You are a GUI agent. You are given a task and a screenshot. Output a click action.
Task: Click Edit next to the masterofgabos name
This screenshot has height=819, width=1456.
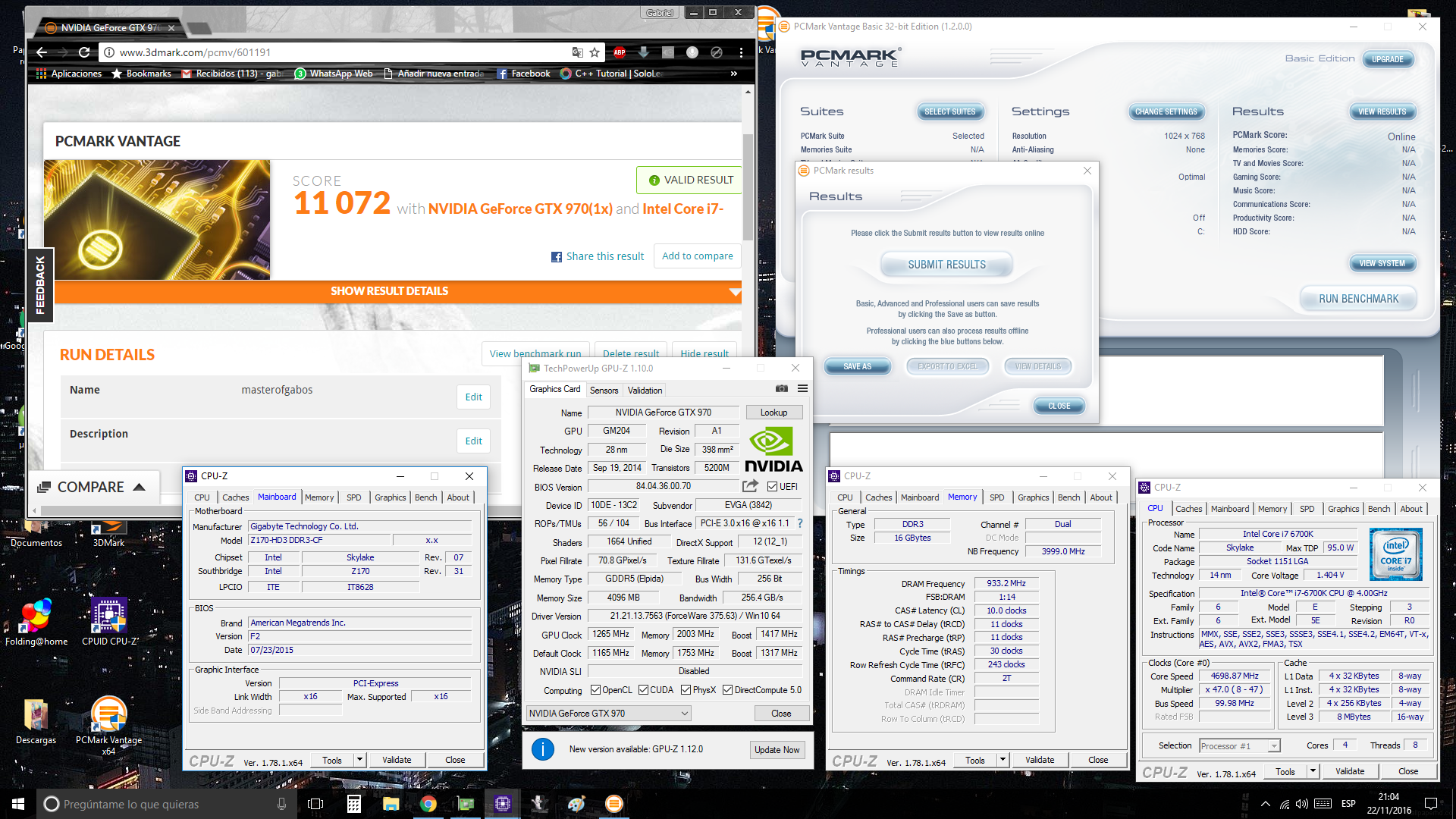(x=473, y=397)
